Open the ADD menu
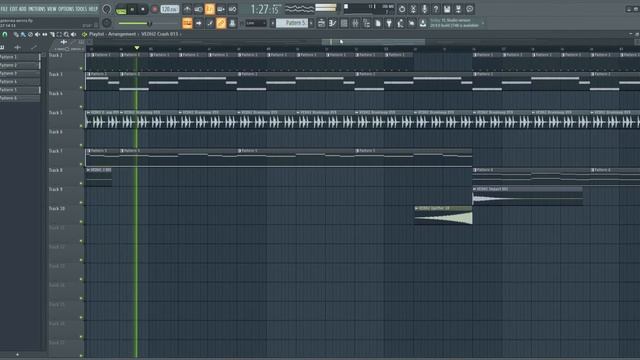Viewport: 640px width, 360px height. (x=23, y=9)
